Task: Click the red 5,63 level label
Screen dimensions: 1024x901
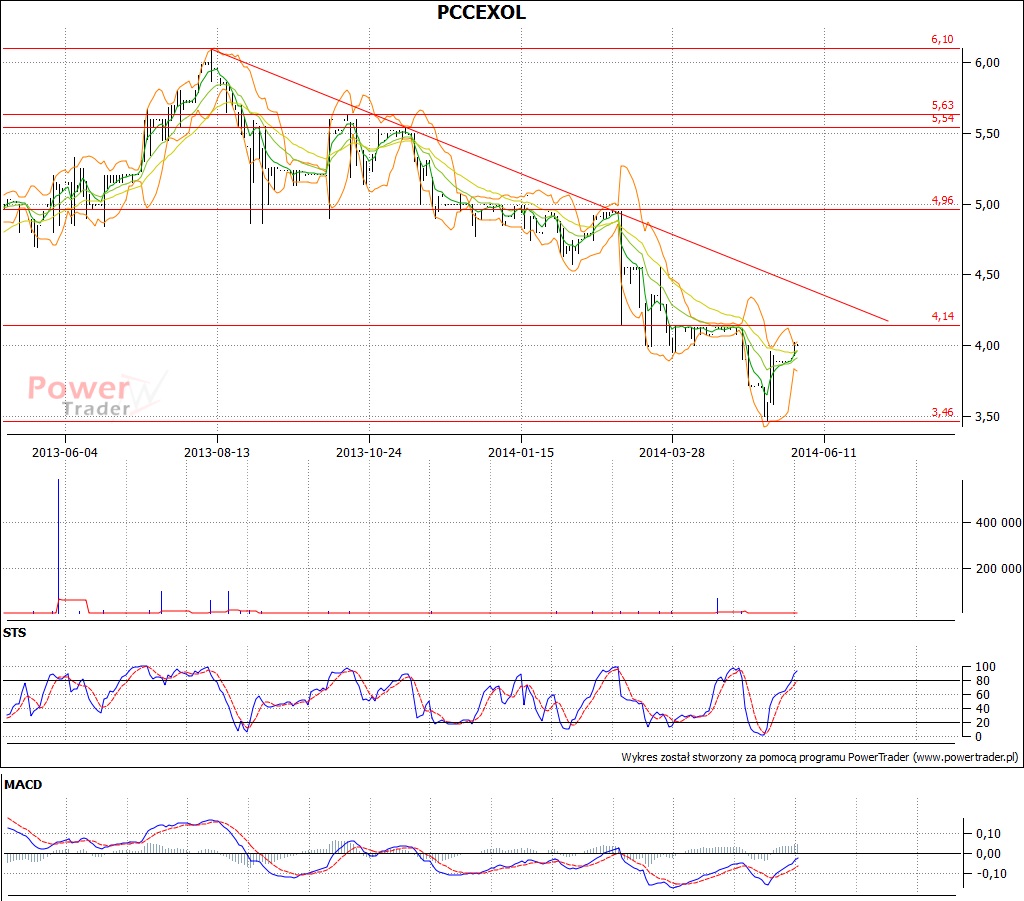Action: [942, 105]
